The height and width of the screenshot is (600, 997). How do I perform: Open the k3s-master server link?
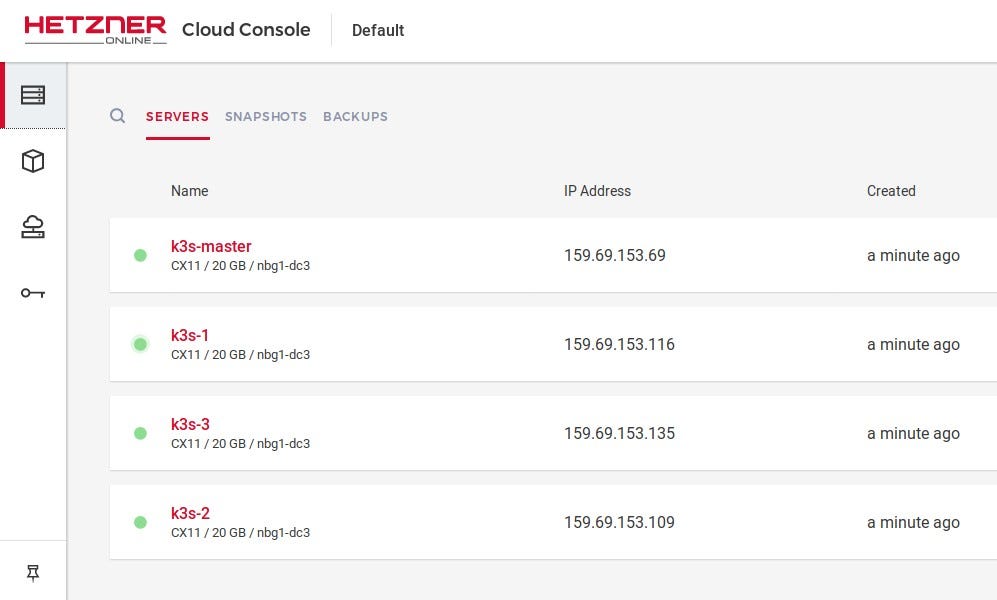tap(211, 246)
